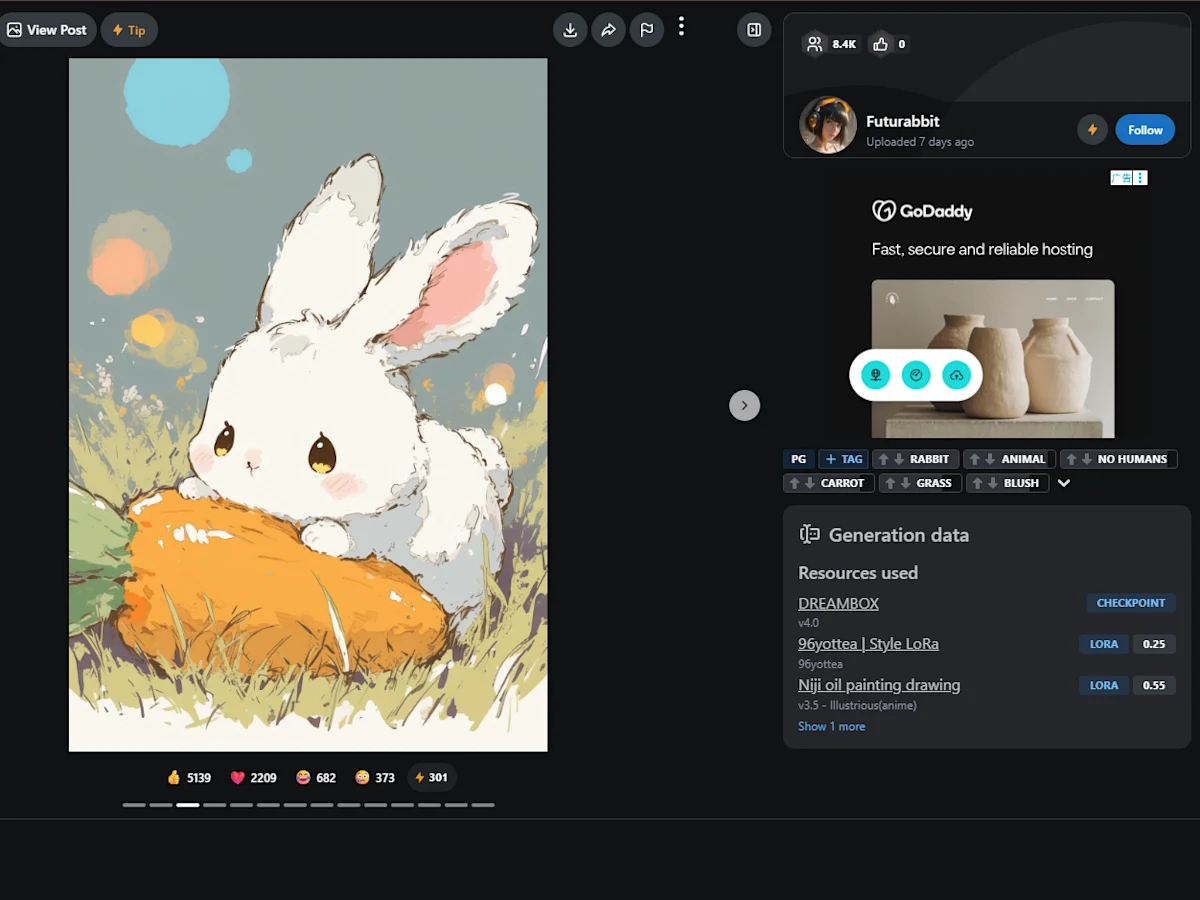Image resolution: width=1200 pixels, height=900 pixels.
Task: Click the rabbit and carrot artwork
Action: point(308,405)
